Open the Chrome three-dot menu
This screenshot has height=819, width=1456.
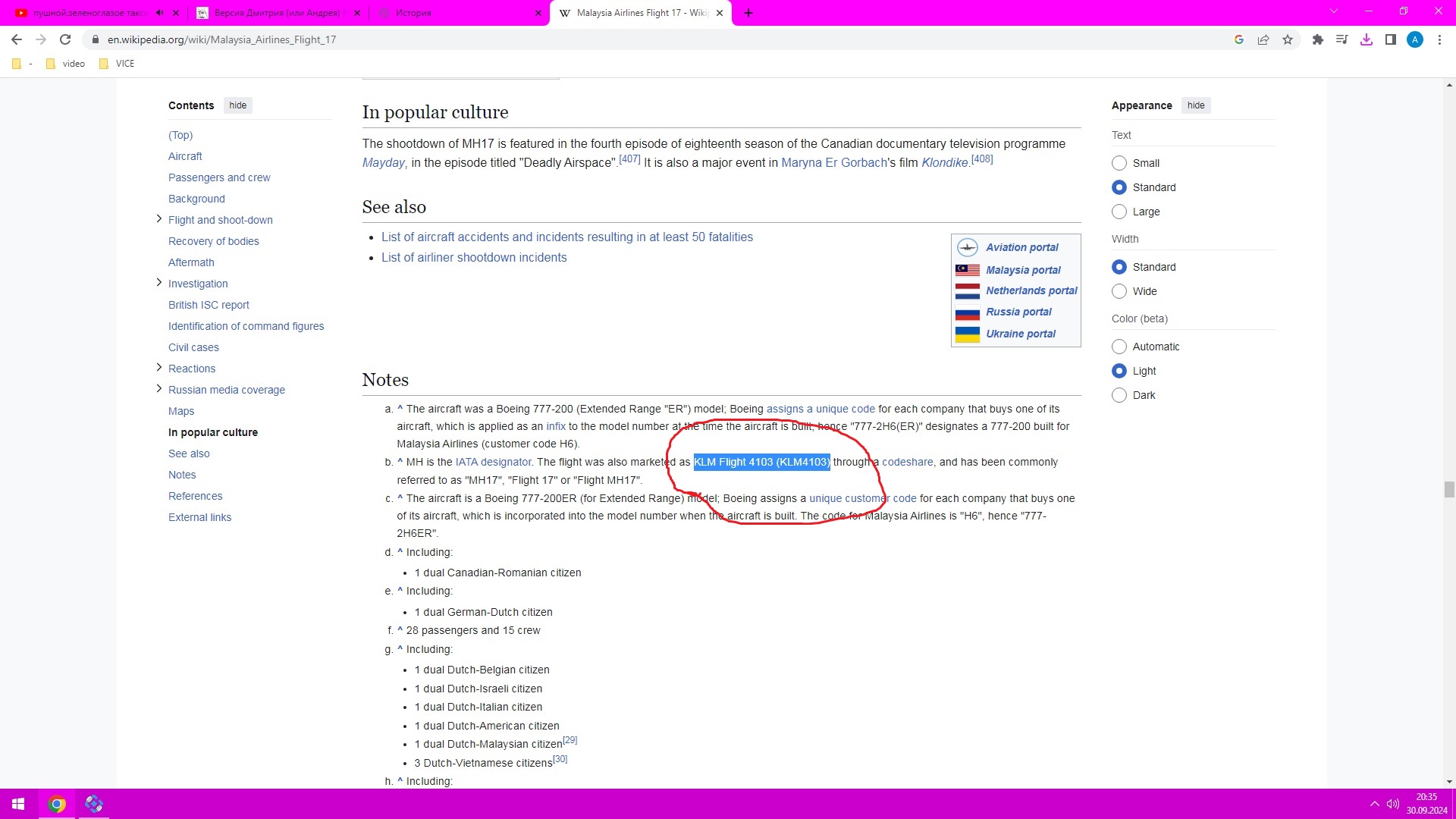click(1439, 39)
